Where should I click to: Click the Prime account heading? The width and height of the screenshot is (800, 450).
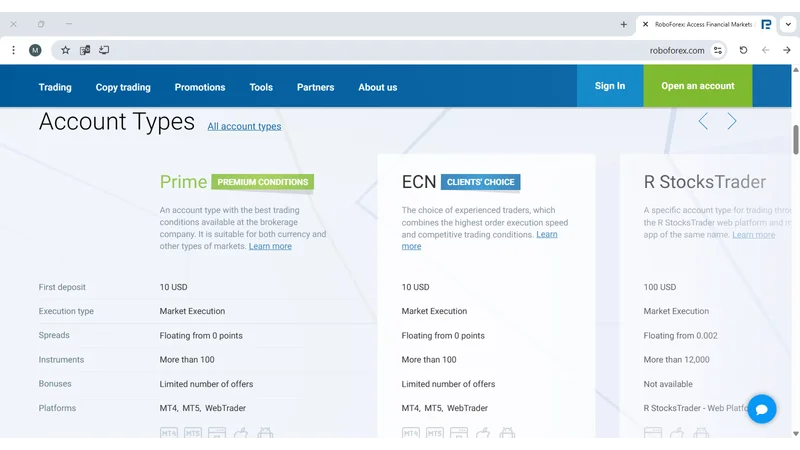click(x=183, y=182)
